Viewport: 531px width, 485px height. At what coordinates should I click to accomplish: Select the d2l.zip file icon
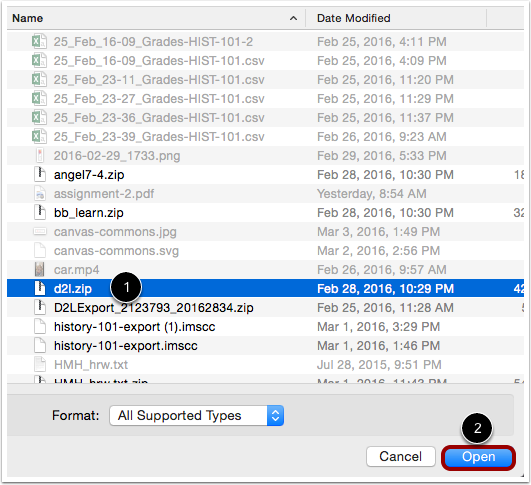click(x=40, y=288)
